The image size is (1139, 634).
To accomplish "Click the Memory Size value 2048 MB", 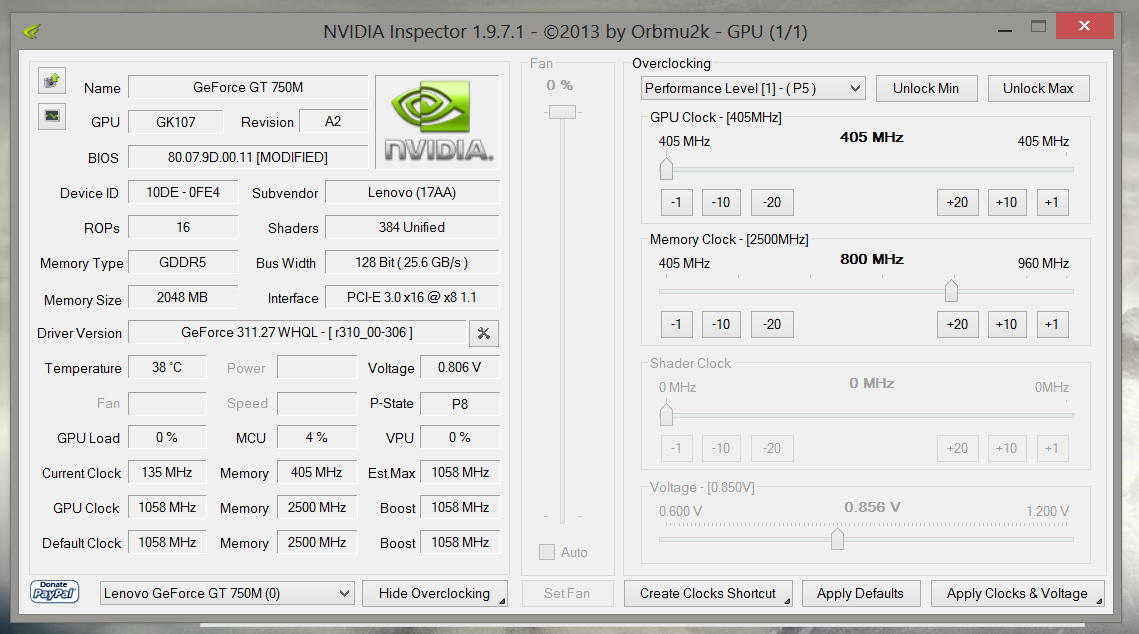I will (x=183, y=297).
